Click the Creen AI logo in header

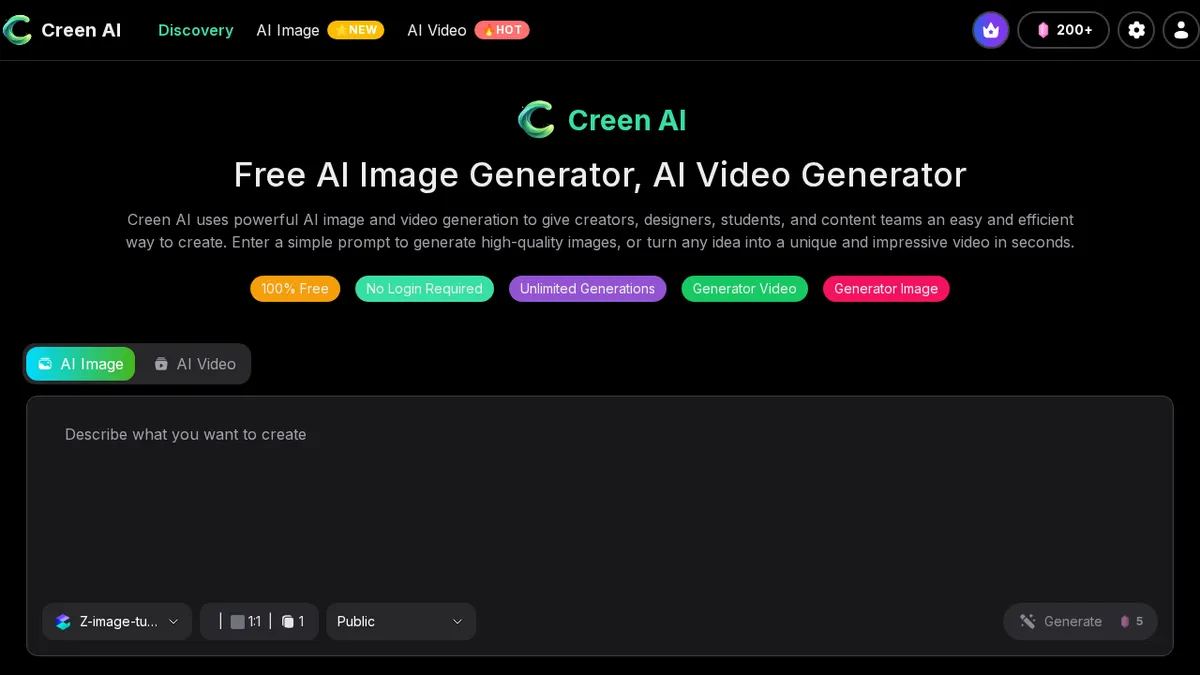click(x=62, y=30)
